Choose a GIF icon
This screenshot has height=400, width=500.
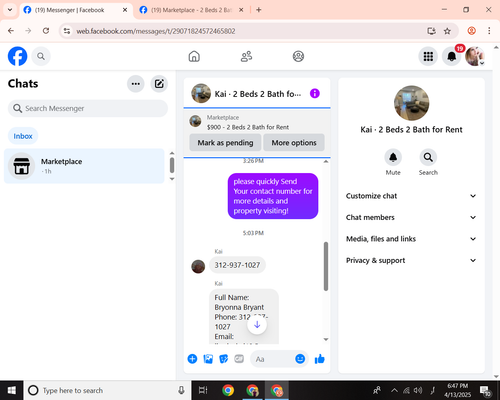pyautogui.click(x=239, y=359)
